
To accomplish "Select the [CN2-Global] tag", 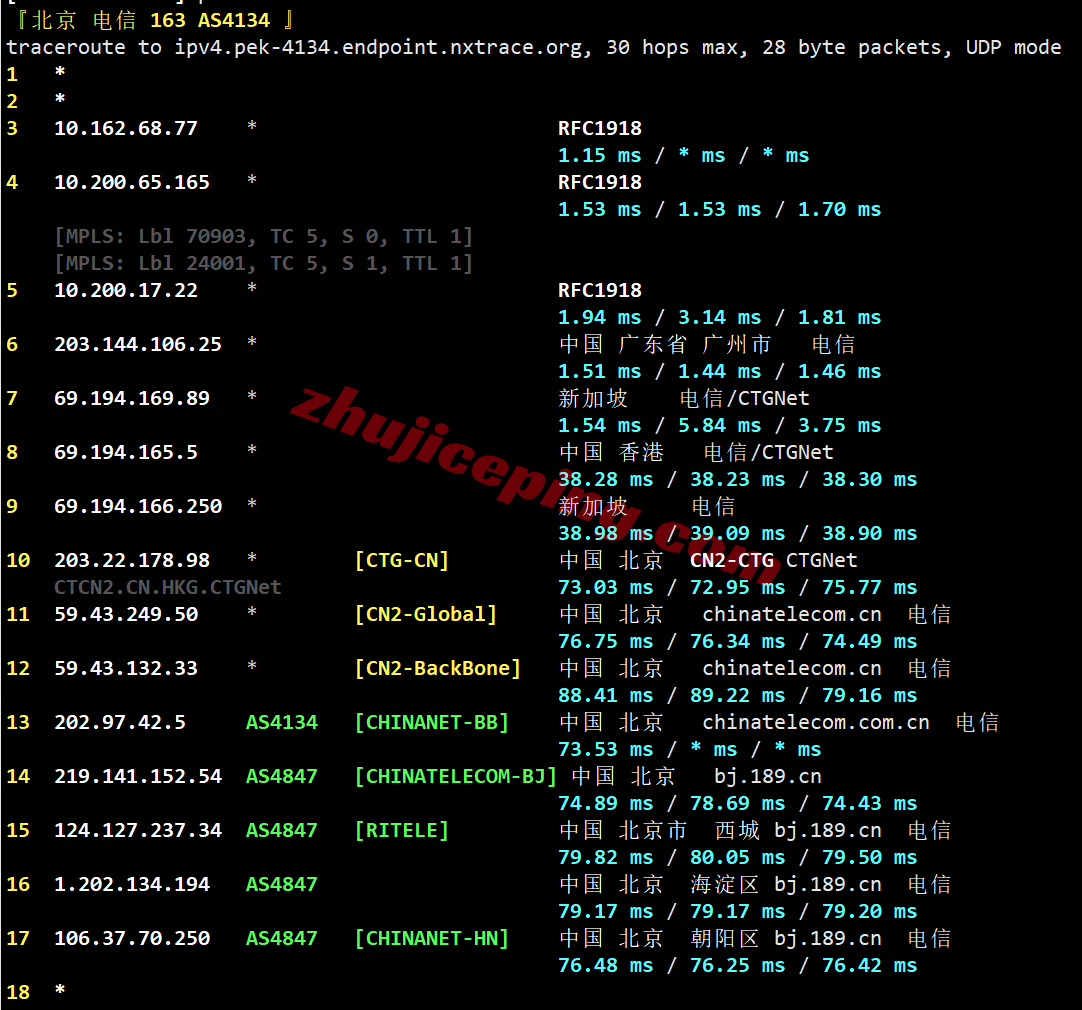I will (x=426, y=614).
